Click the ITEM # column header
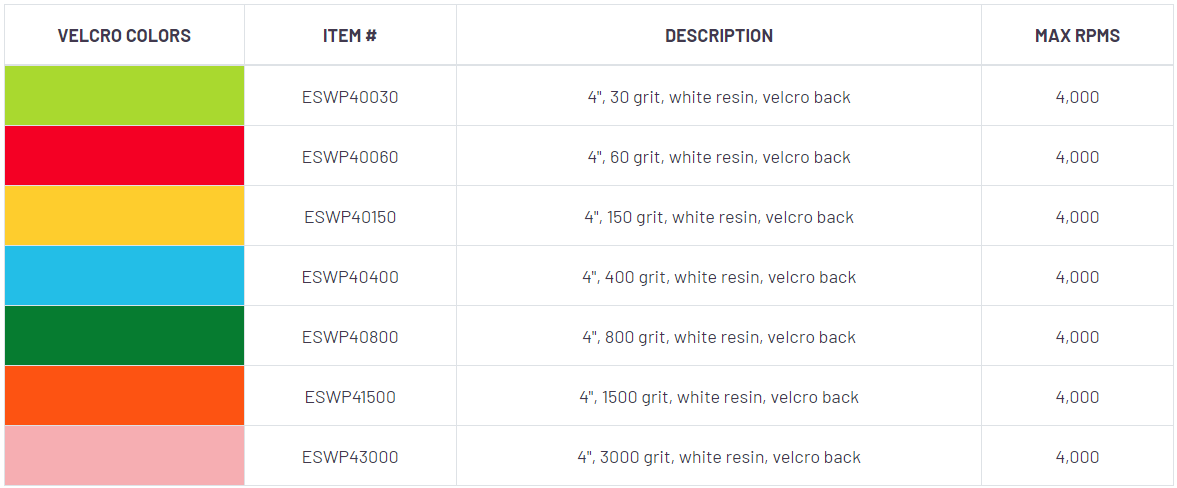The width and height of the screenshot is (1177, 488). (350, 36)
